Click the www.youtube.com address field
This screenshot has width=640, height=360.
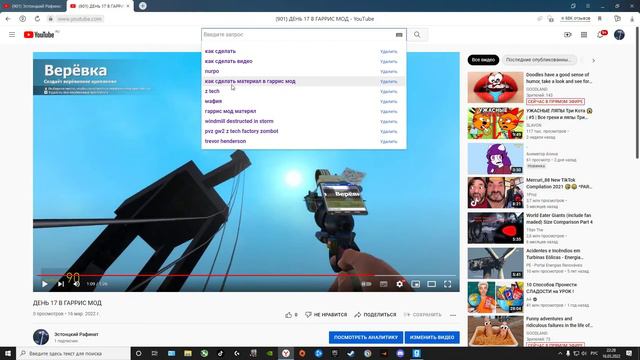(x=80, y=19)
